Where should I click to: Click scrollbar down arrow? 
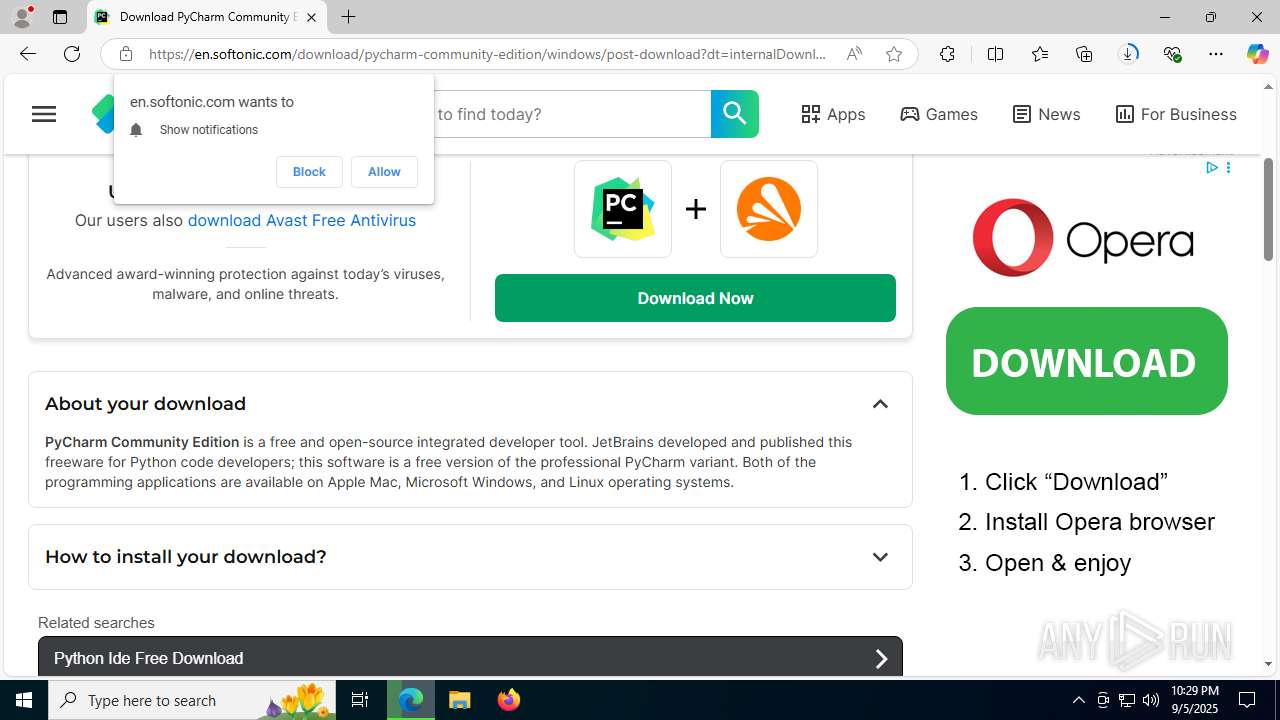click(1268, 664)
